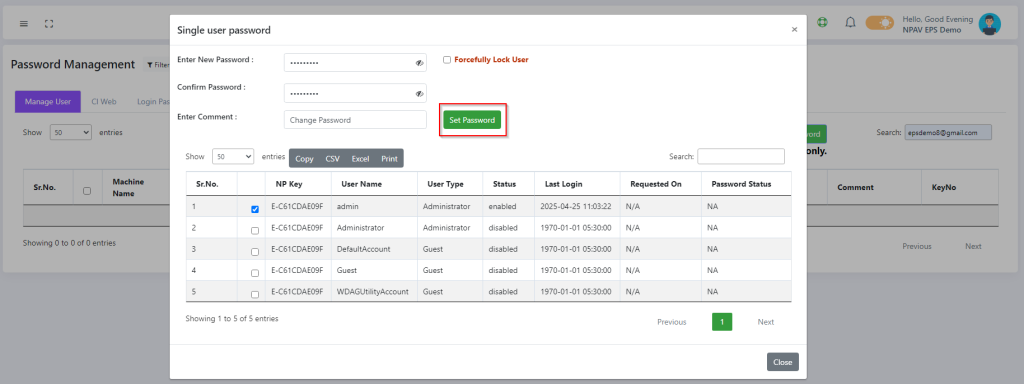This screenshot has height=384, width=1024.
Task: Open background page Show entries dropdown
Action: point(71,133)
